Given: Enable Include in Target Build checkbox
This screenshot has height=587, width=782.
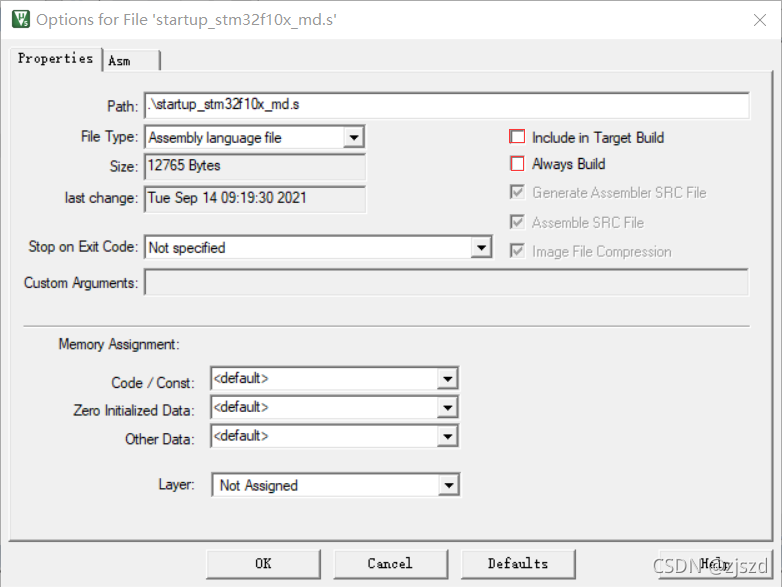Looking at the screenshot, I should pos(517,137).
